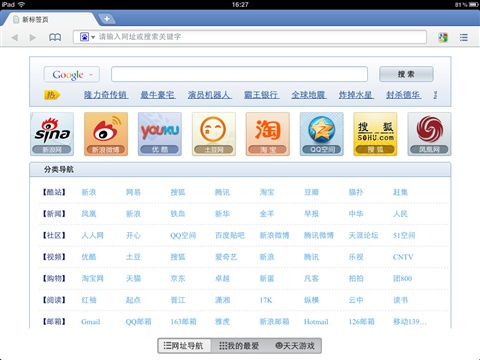Viewport: 480px width, 360px height.
Task: Go back with the left arrow icon
Action: (x=15, y=37)
